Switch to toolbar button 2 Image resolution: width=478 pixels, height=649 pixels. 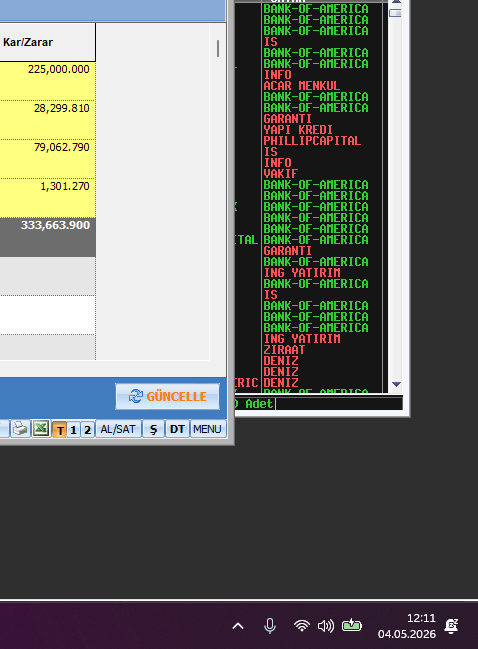coord(87,430)
